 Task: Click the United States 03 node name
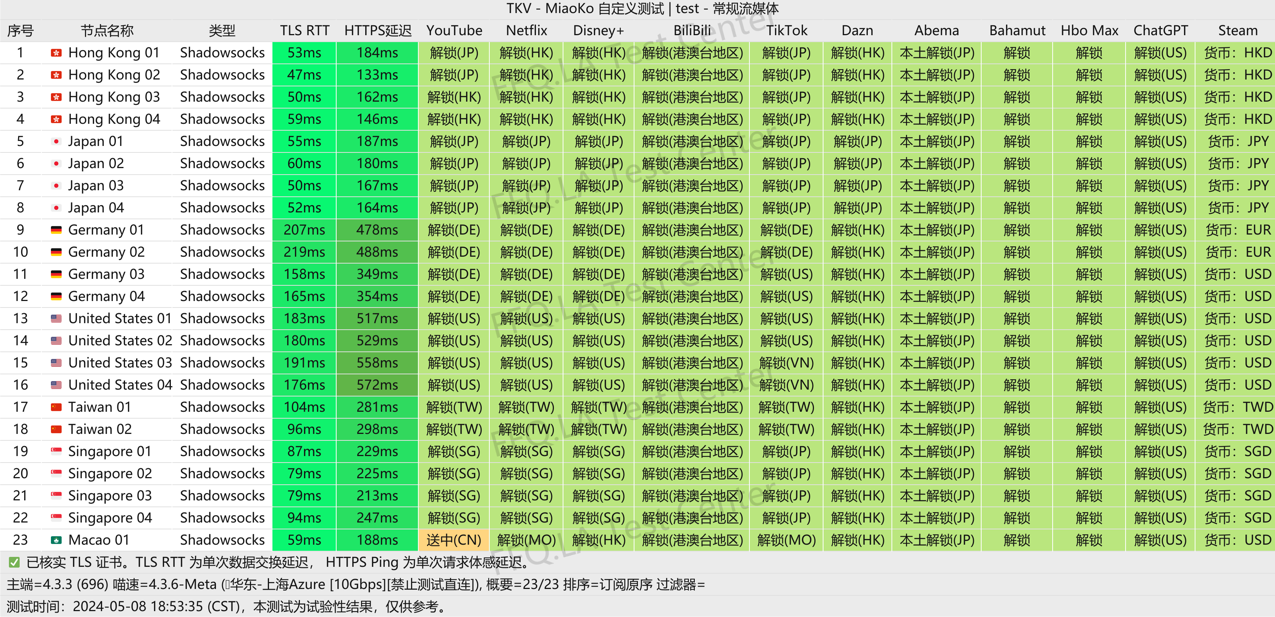pyautogui.click(x=120, y=363)
